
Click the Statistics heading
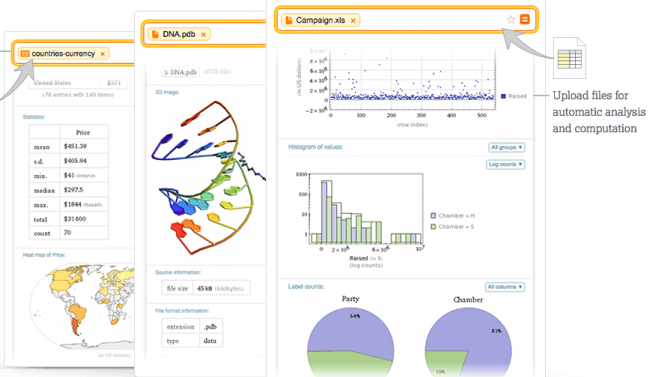tap(34, 117)
